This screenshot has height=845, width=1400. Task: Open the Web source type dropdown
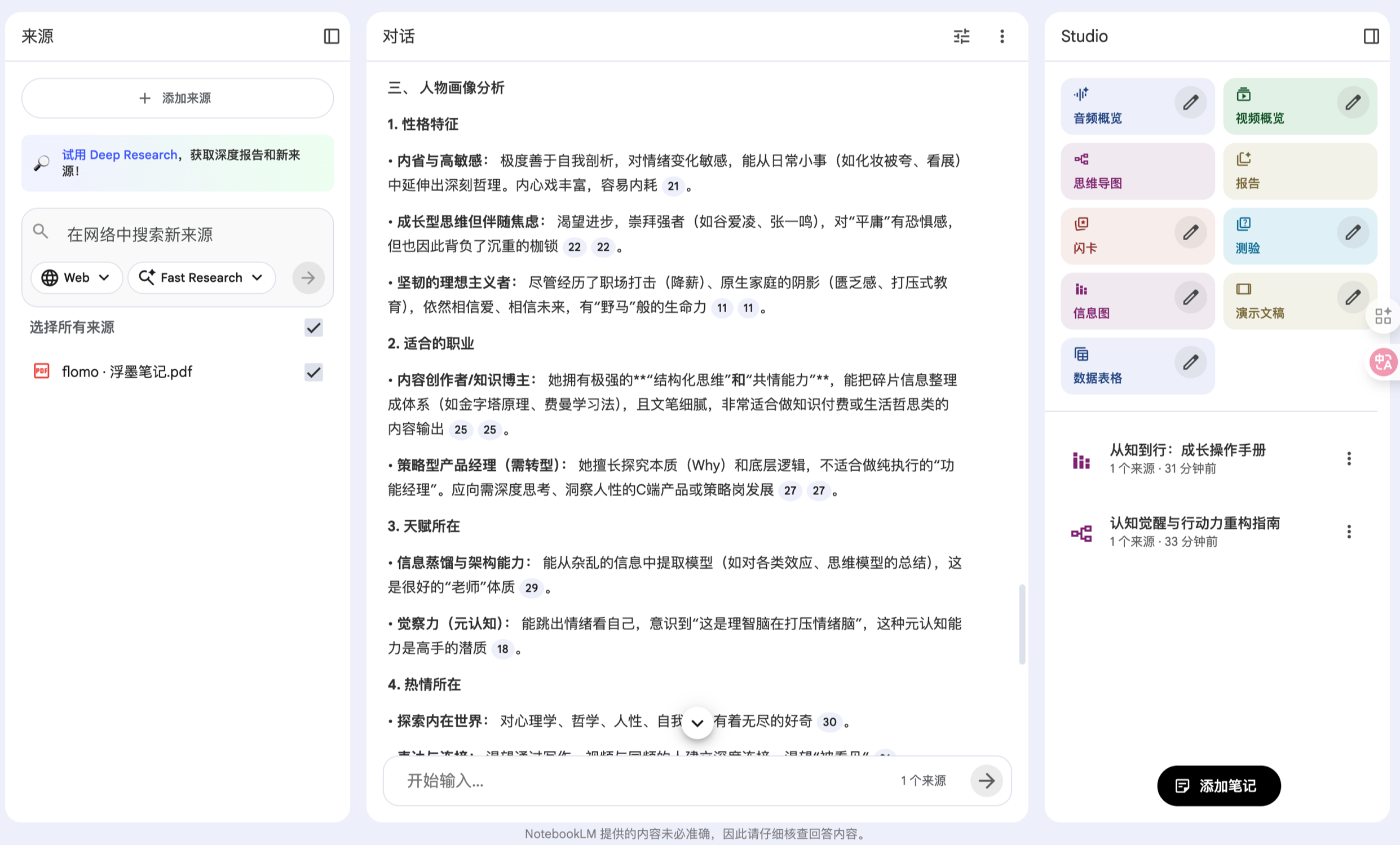76,278
